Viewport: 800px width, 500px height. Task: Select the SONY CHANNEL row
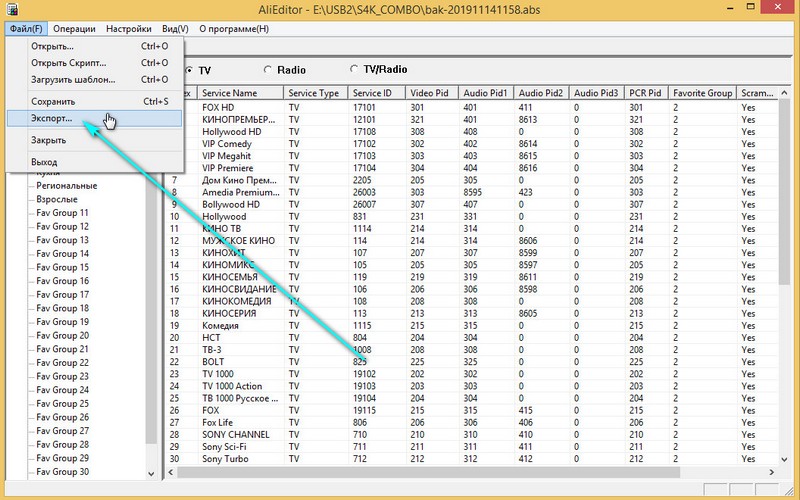(472, 435)
